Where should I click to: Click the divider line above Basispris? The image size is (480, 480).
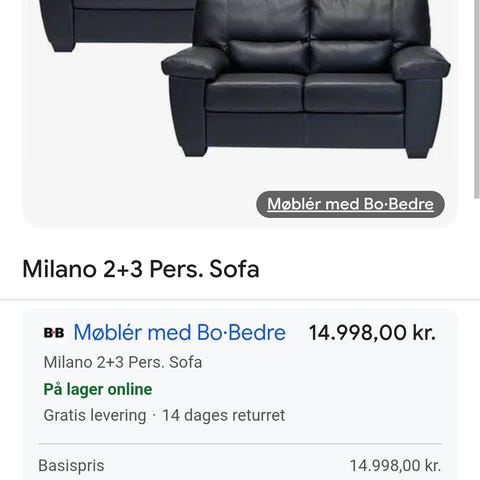(x=240, y=444)
